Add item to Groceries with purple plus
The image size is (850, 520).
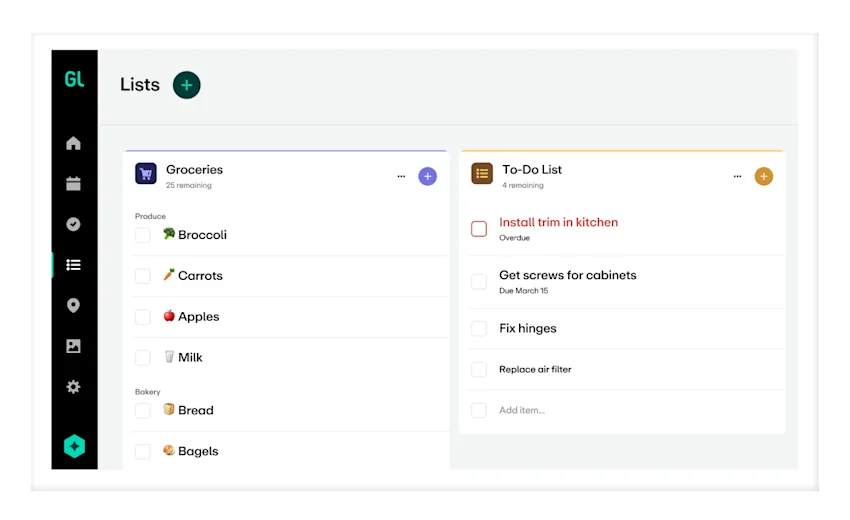tap(427, 176)
